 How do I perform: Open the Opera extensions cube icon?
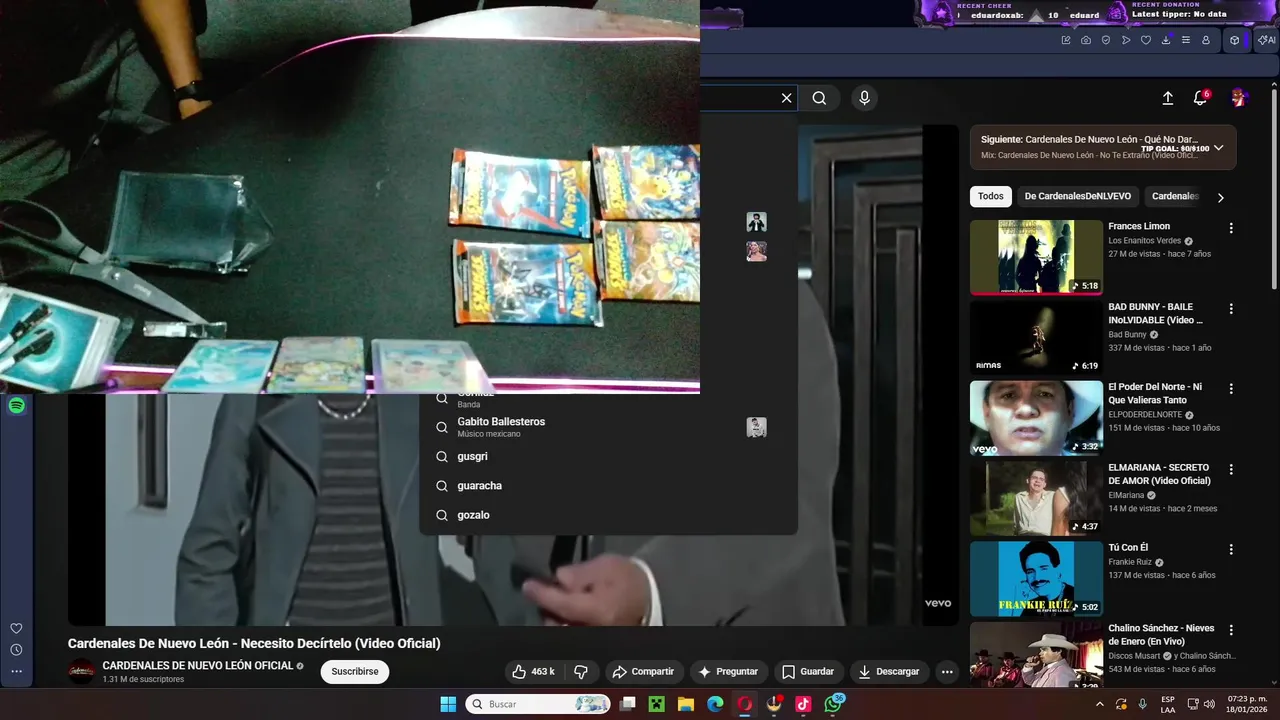pyautogui.click(x=1235, y=40)
